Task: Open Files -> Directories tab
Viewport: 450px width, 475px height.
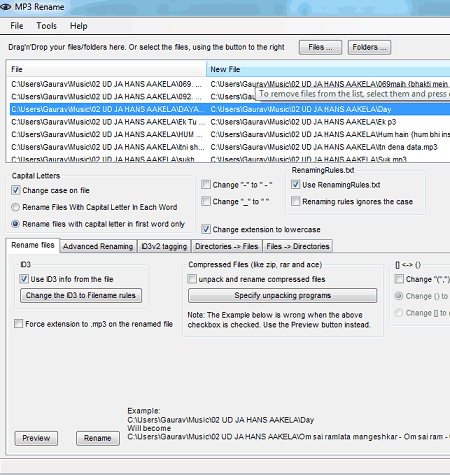Action: 298,246
